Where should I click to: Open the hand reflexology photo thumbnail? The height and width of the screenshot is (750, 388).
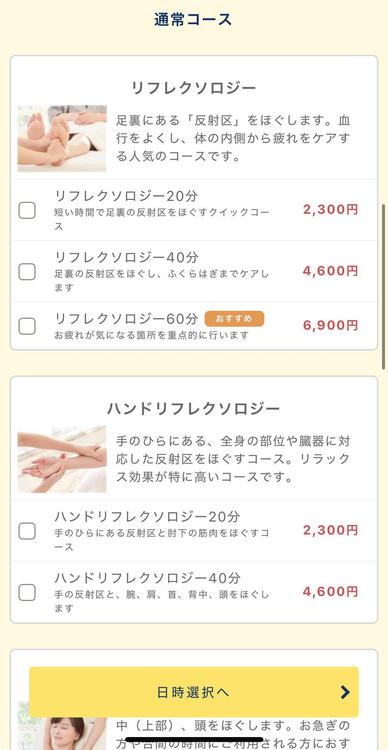(62, 459)
